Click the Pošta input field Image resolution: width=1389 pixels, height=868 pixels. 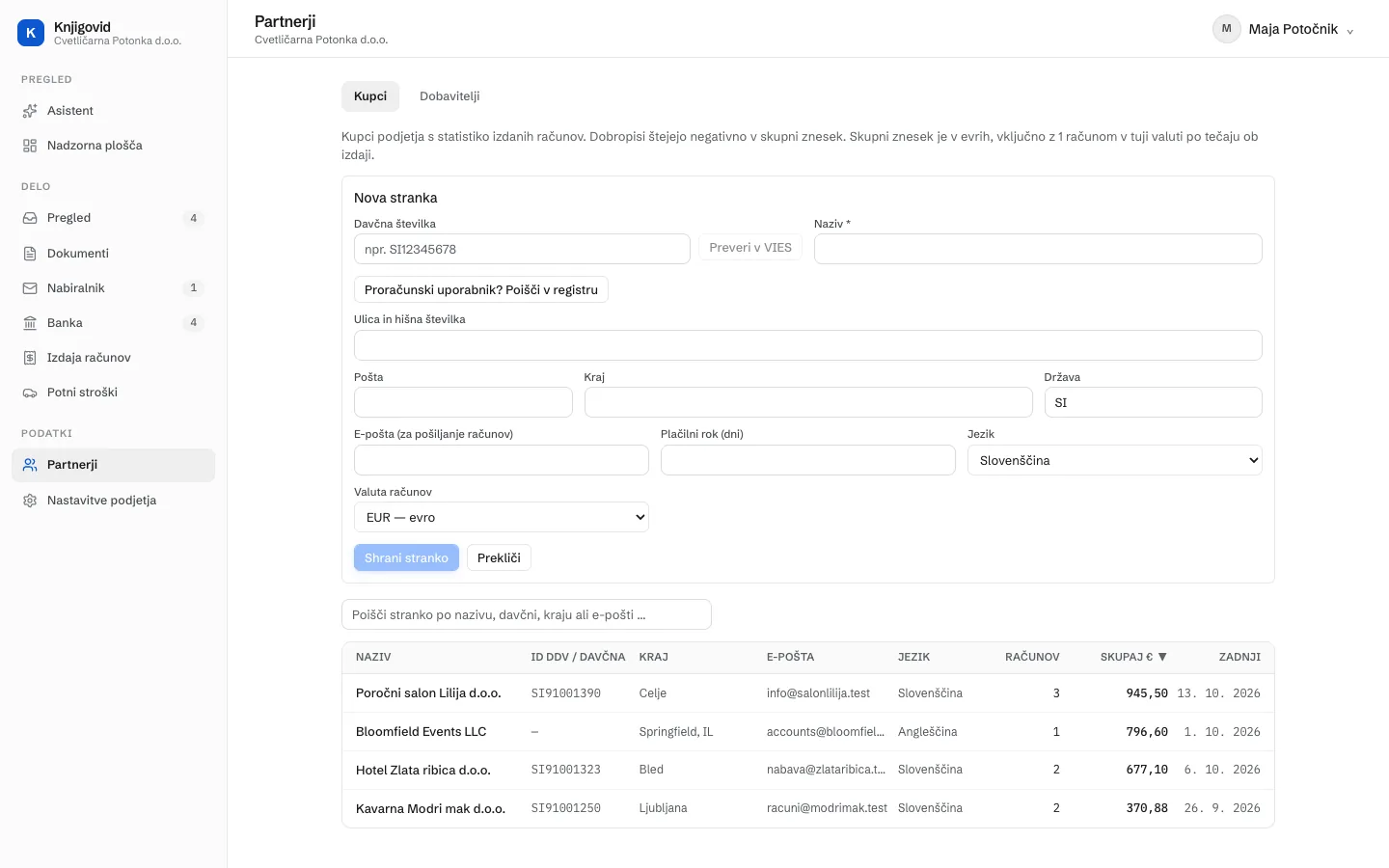point(463,402)
